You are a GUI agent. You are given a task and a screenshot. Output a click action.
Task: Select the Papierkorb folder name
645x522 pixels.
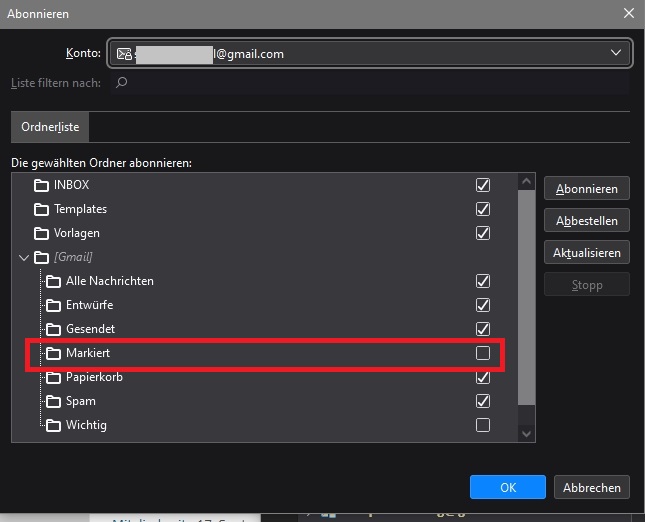(94, 377)
